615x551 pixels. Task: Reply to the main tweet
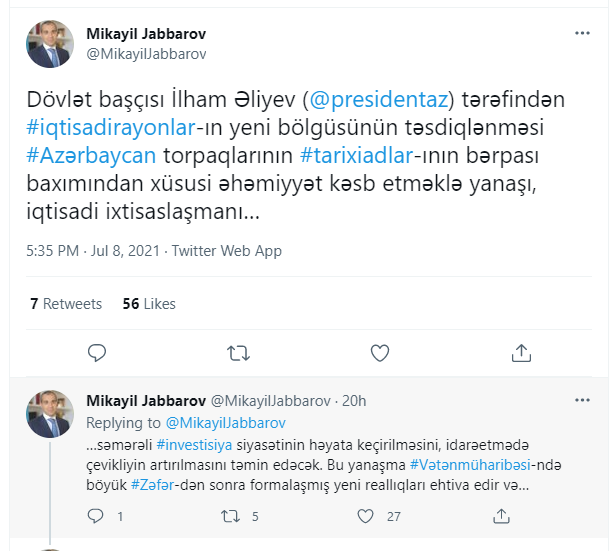pos(96,353)
